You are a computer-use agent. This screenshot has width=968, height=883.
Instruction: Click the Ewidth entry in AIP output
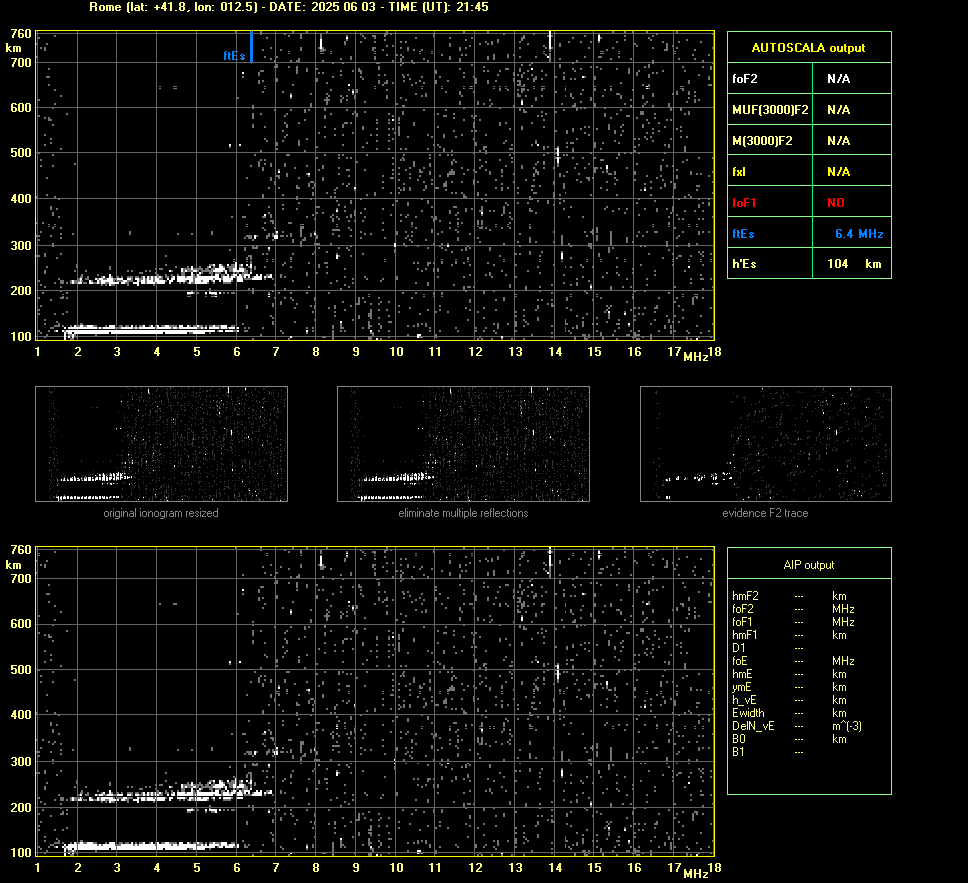point(789,713)
